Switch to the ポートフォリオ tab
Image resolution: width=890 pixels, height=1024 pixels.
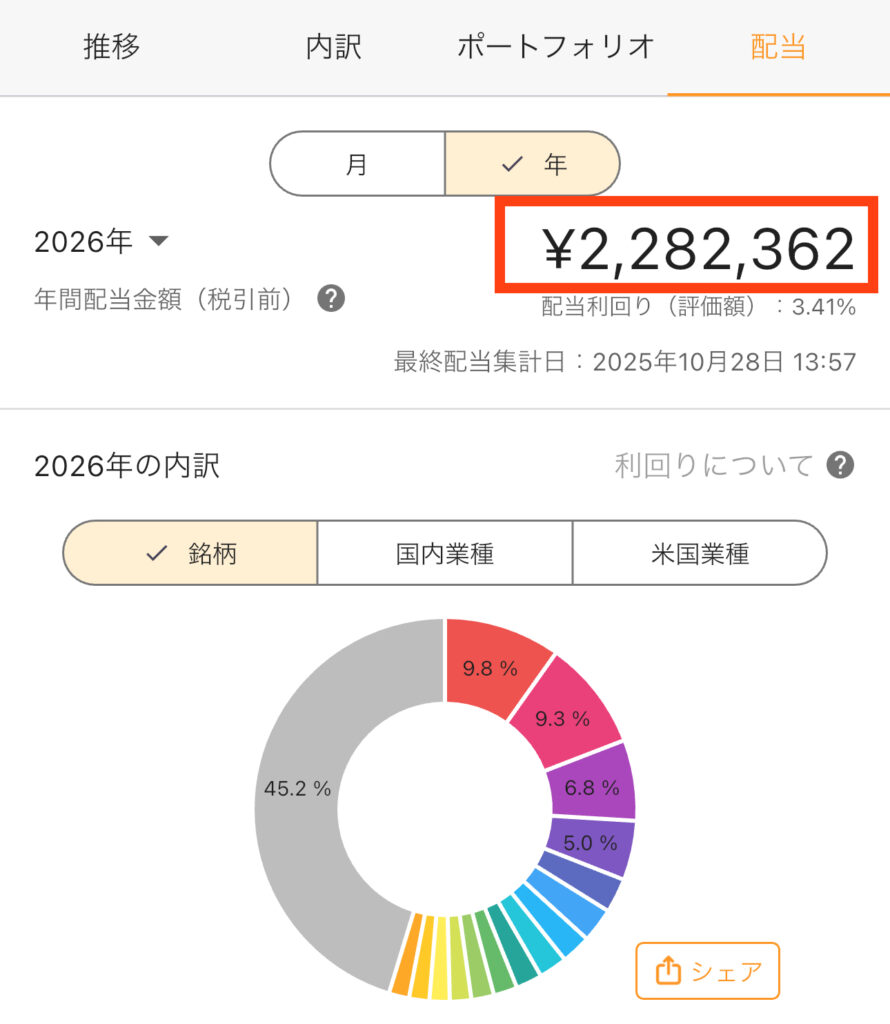click(555, 47)
